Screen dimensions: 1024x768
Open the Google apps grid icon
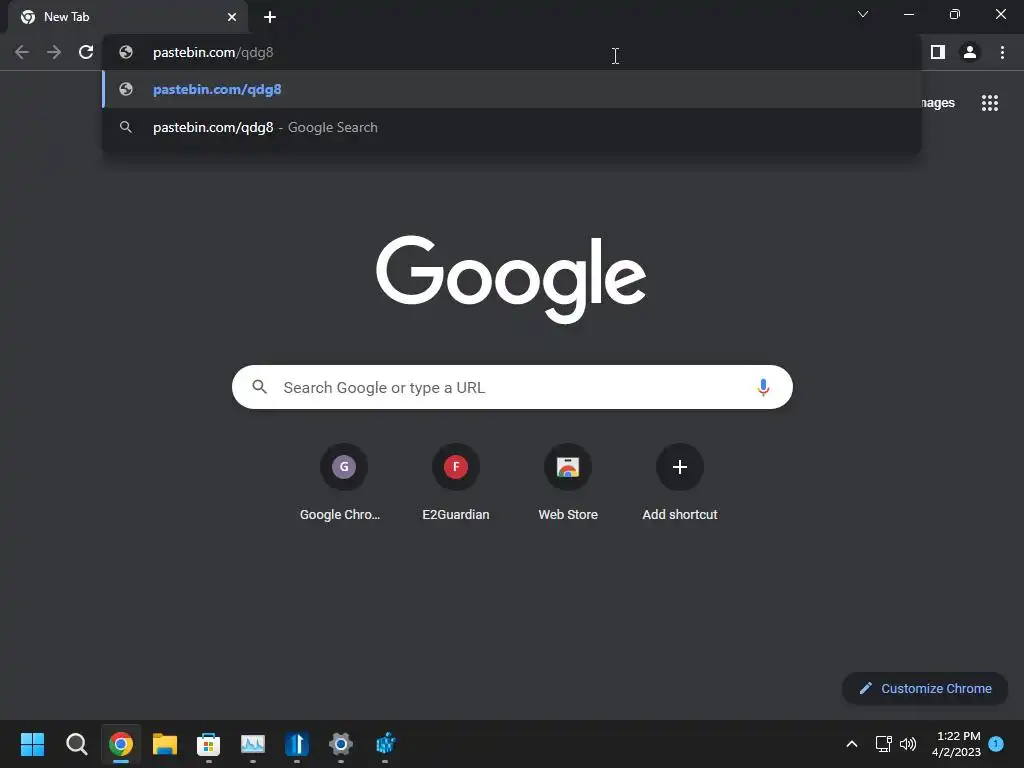(x=990, y=103)
